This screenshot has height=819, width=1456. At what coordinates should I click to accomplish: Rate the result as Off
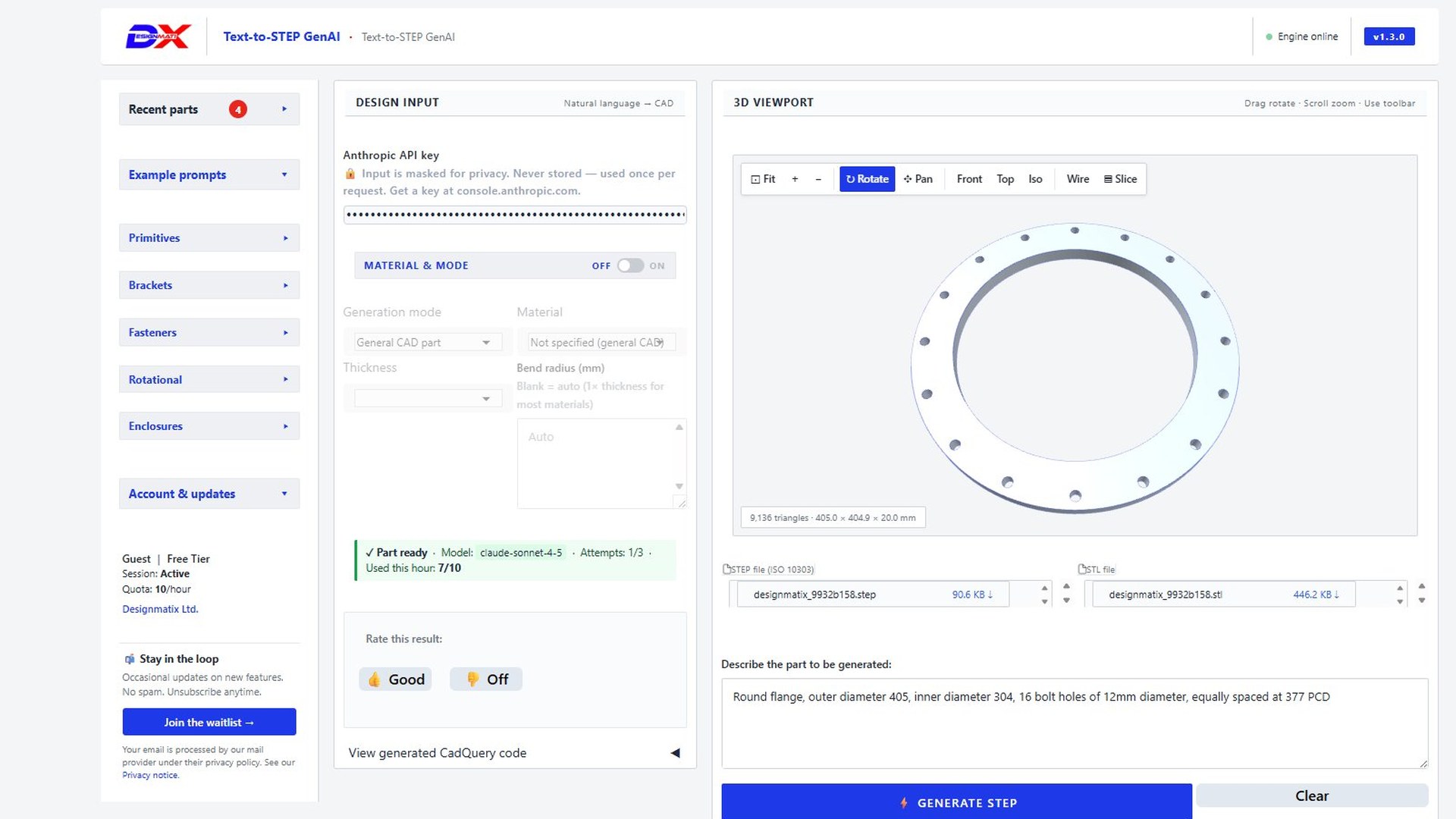[x=486, y=679]
